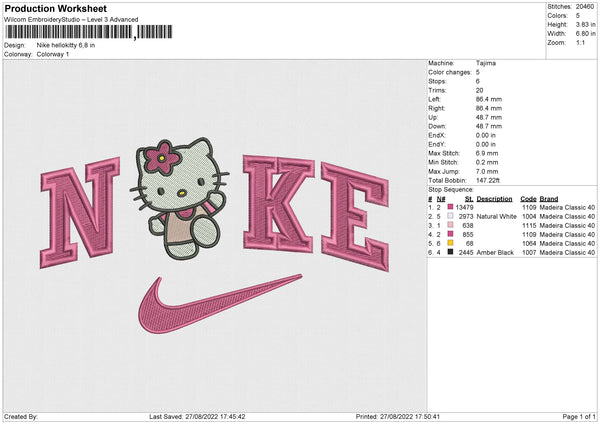
Task: Click the Trims value 20
Action: tap(479, 90)
